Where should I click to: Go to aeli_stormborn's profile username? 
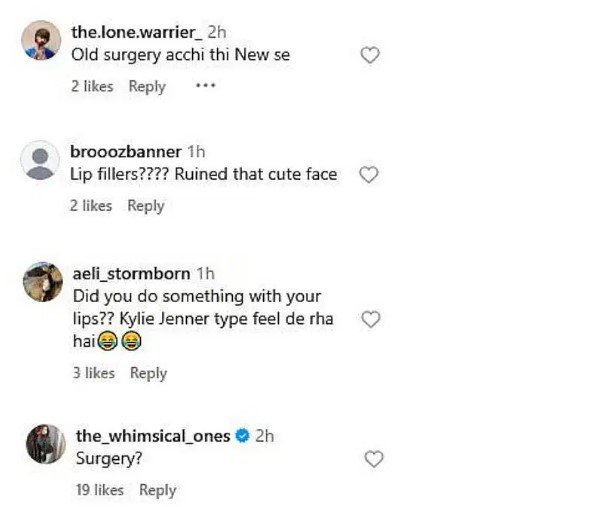pos(132,274)
